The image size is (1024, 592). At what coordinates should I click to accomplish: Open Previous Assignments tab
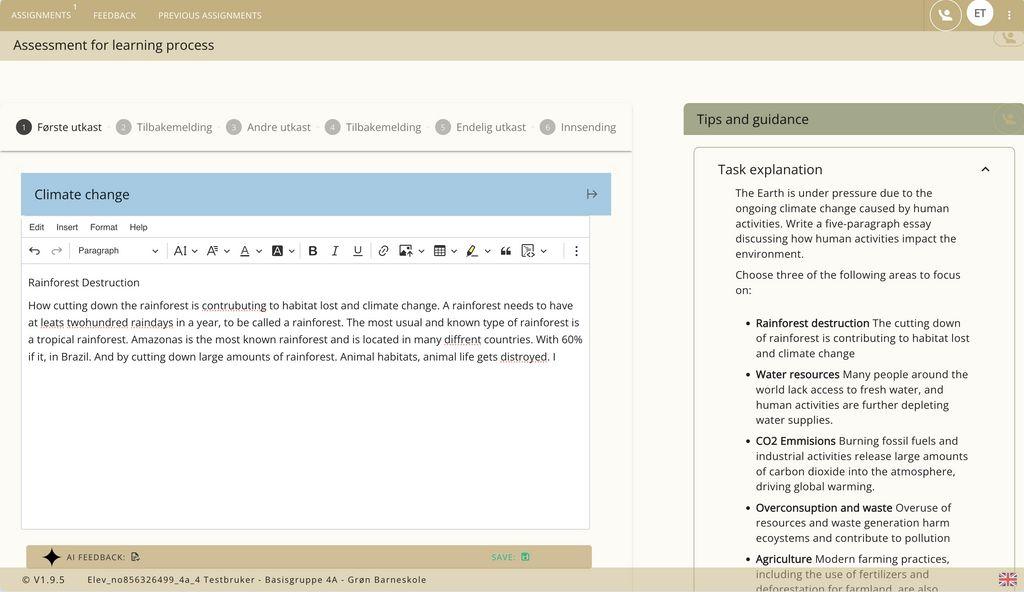pos(210,15)
